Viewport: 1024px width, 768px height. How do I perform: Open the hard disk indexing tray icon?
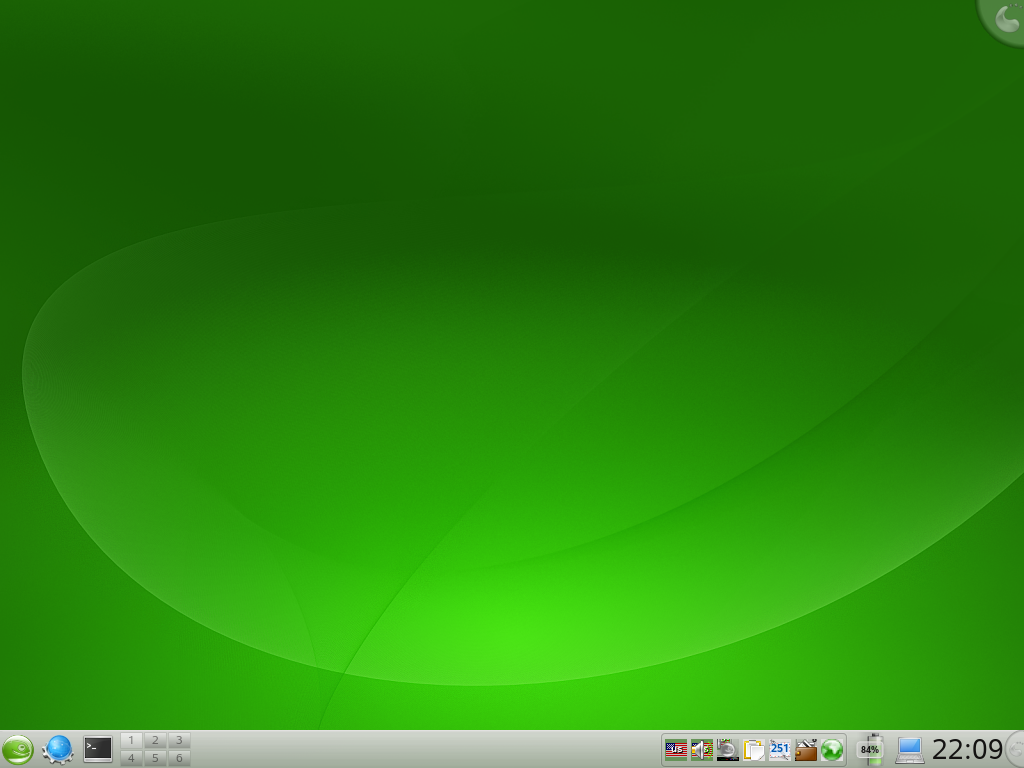[728, 750]
